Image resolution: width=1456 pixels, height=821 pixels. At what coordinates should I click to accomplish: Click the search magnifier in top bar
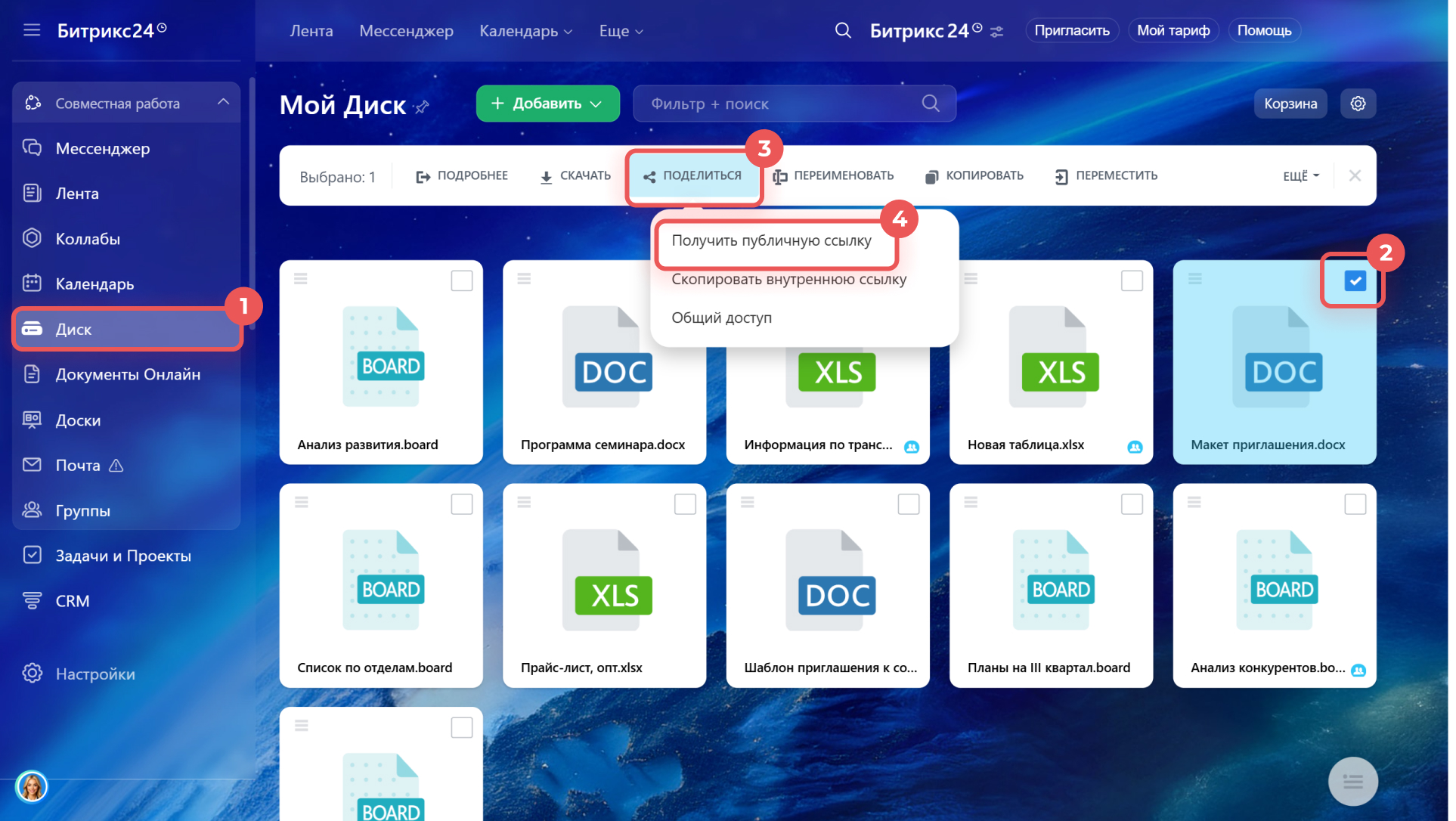point(842,30)
